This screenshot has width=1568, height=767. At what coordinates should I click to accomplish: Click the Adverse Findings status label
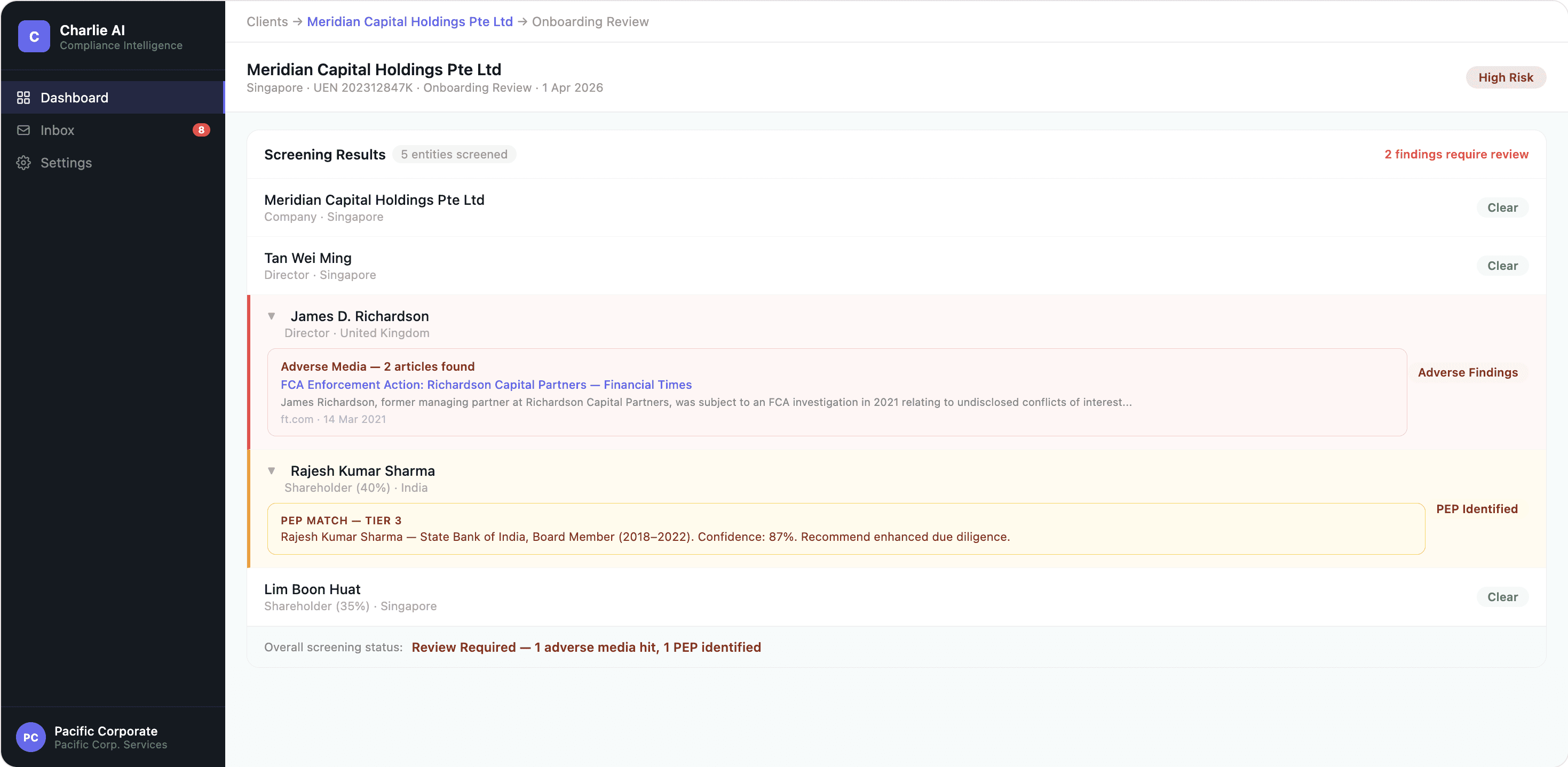pos(1467,372)
